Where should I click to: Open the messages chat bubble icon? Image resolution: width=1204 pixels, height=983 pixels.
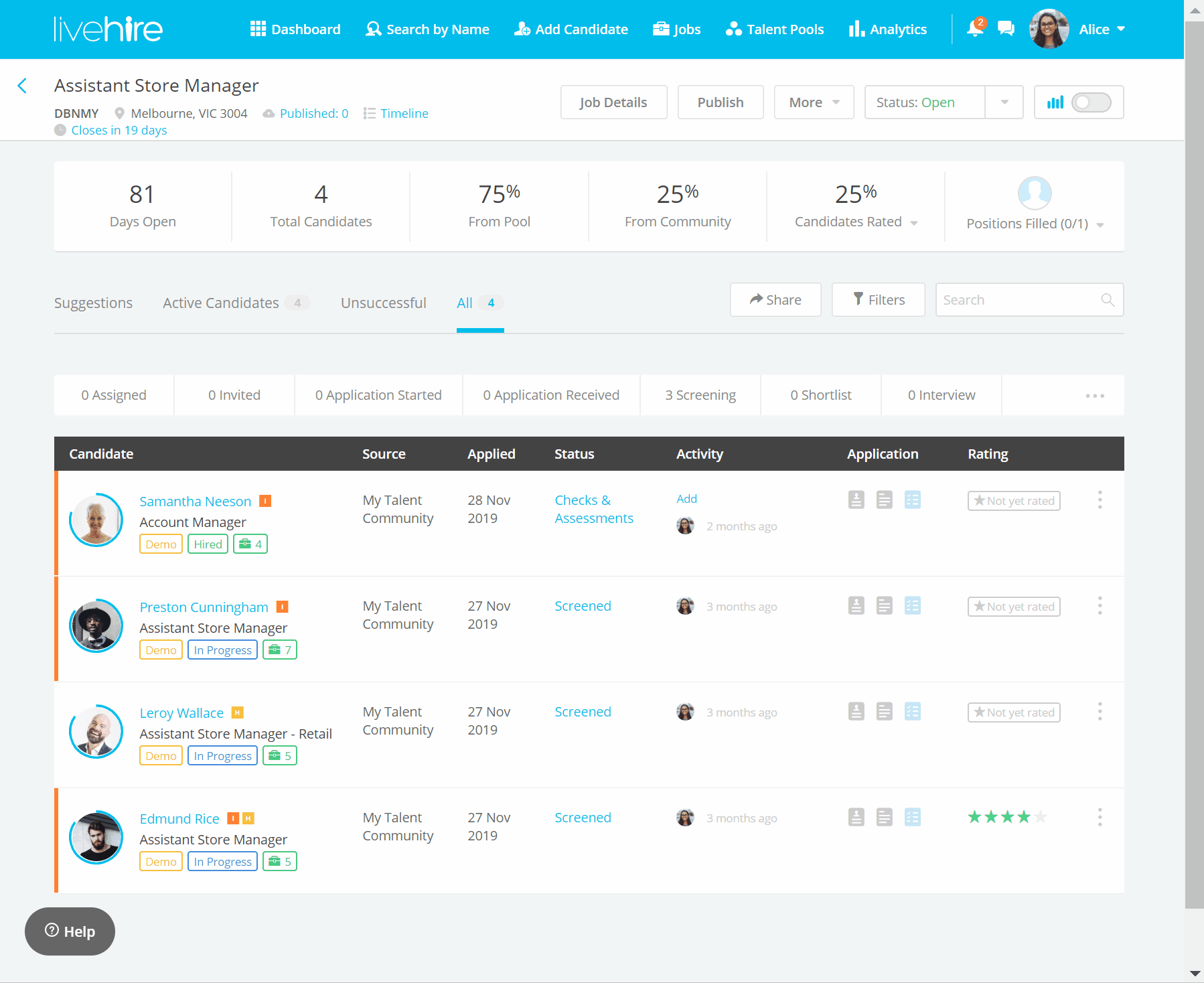pyautogui.click(x=1006, y=28)
